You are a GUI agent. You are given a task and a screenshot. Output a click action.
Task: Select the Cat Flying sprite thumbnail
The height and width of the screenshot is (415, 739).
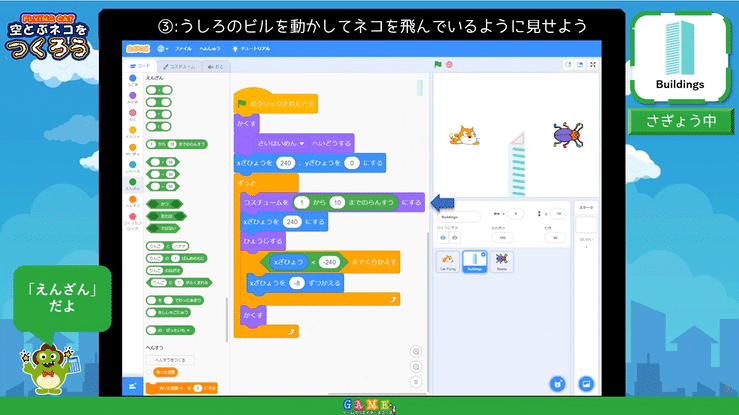pos(447,261)
